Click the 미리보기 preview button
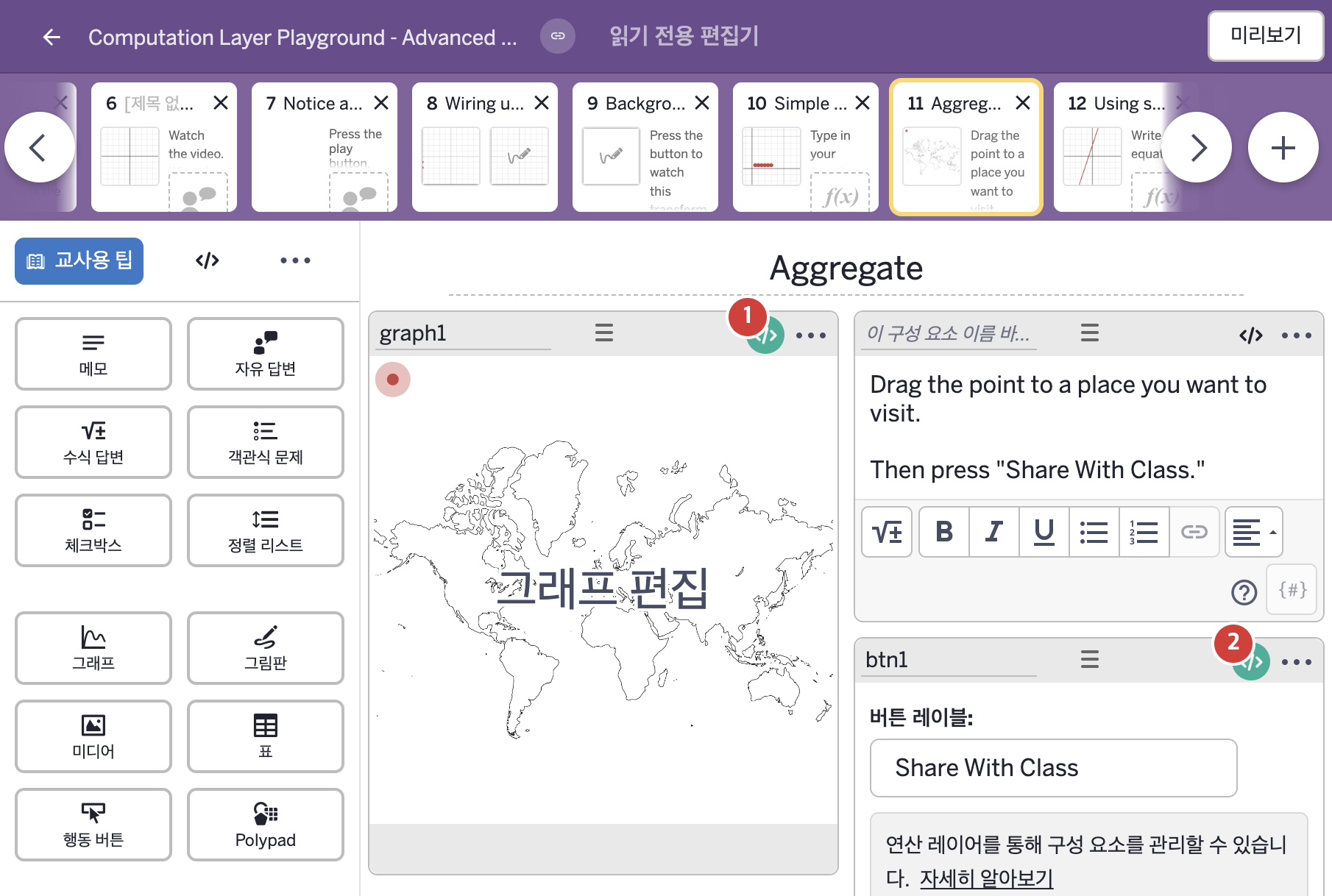 (x=1266, y=35)
